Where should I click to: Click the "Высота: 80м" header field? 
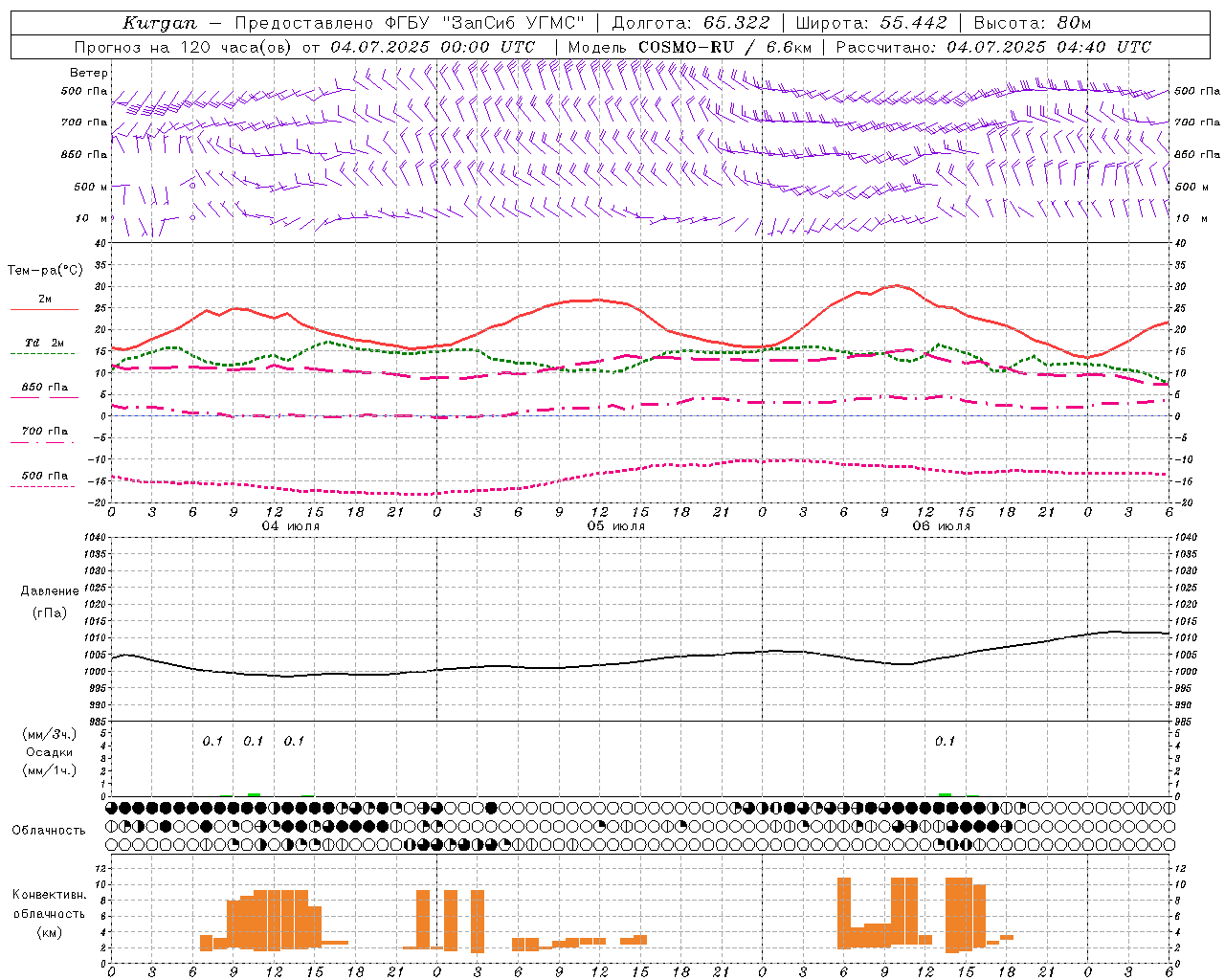1032,23
